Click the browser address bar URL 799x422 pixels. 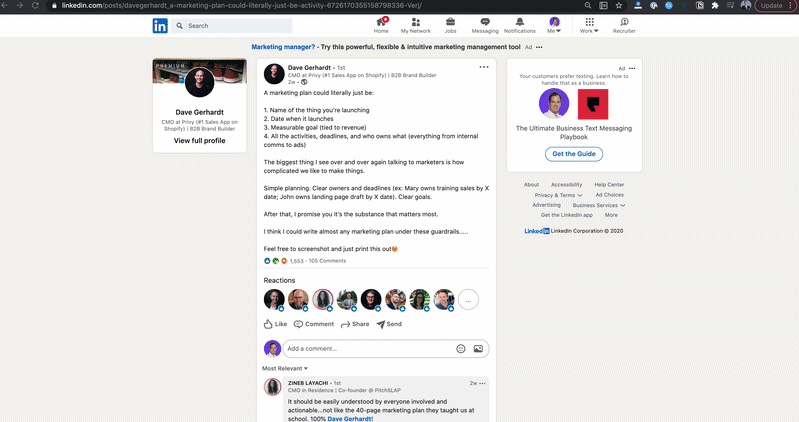coord(242,6)
